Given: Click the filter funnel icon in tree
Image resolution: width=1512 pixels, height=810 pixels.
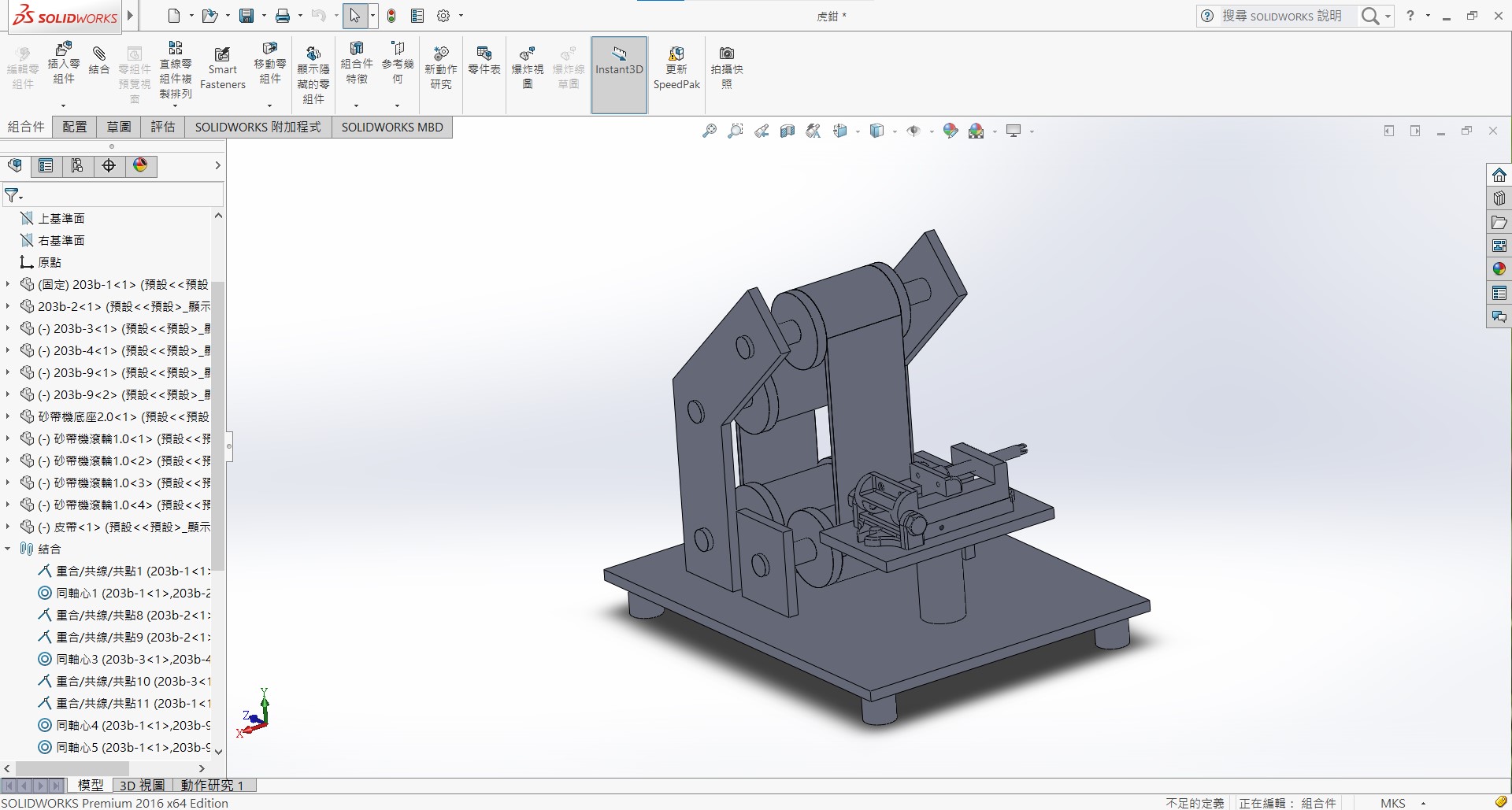Looking at the screenshot, I should (12, 194).
